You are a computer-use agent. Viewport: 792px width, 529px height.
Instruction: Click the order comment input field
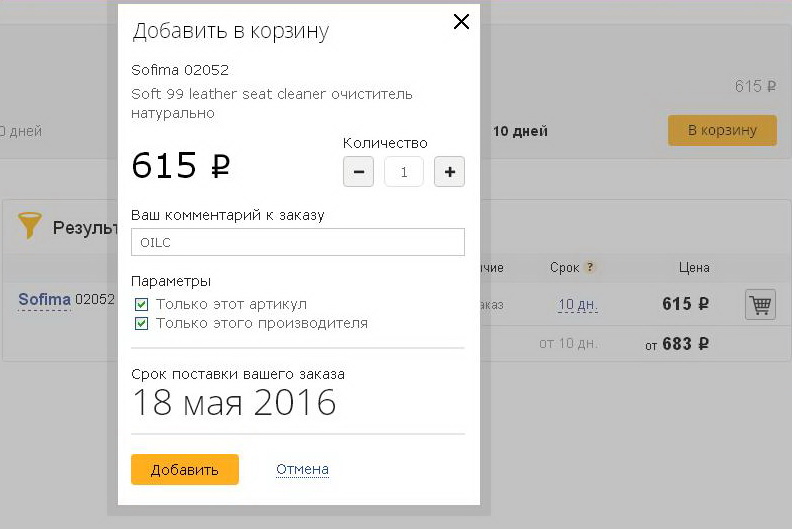298,243
